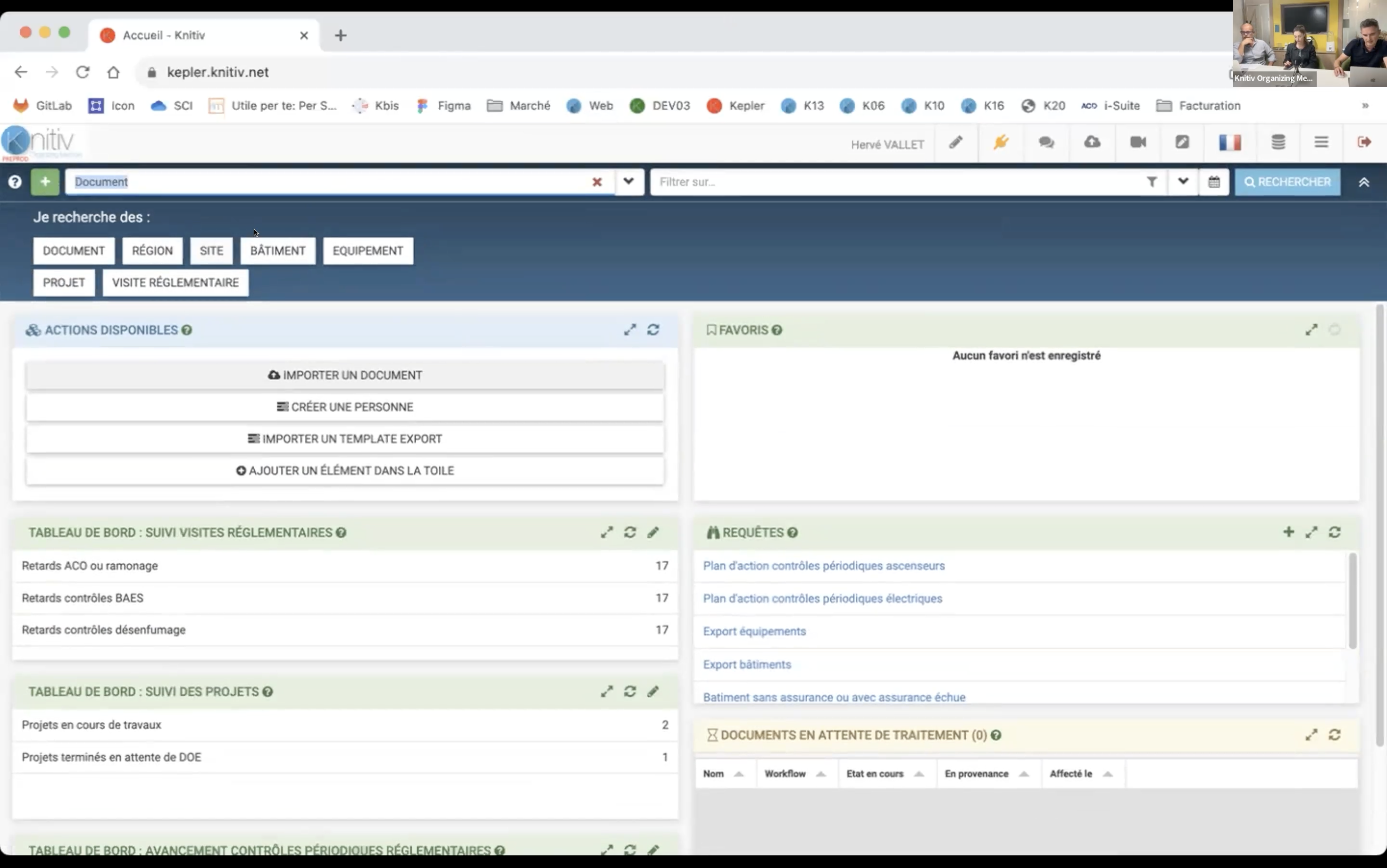Open the database stack icon
Viewport: 1387px width, 868px height.
point(1278,142)
